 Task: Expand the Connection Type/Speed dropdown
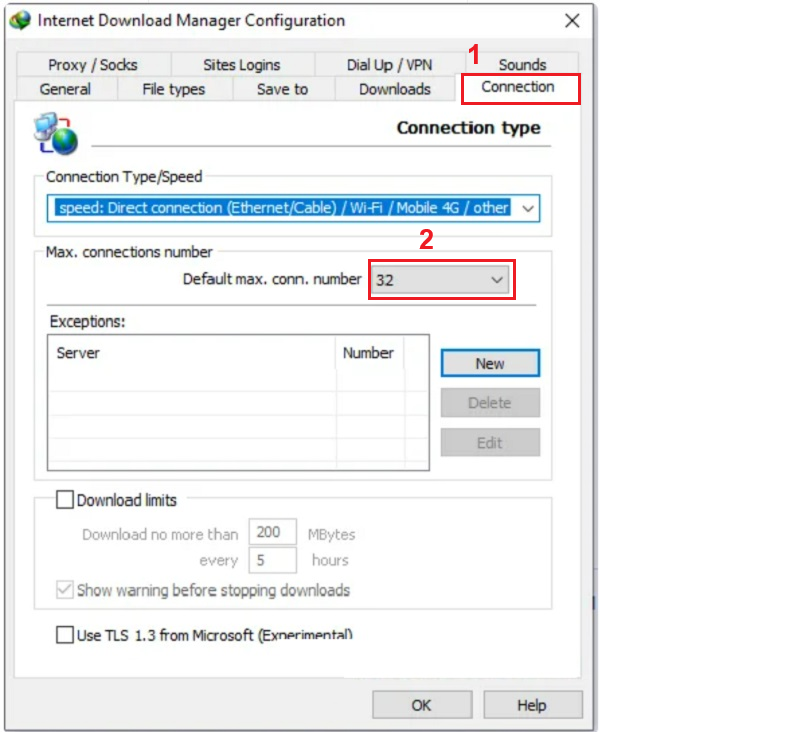(528, 208)
